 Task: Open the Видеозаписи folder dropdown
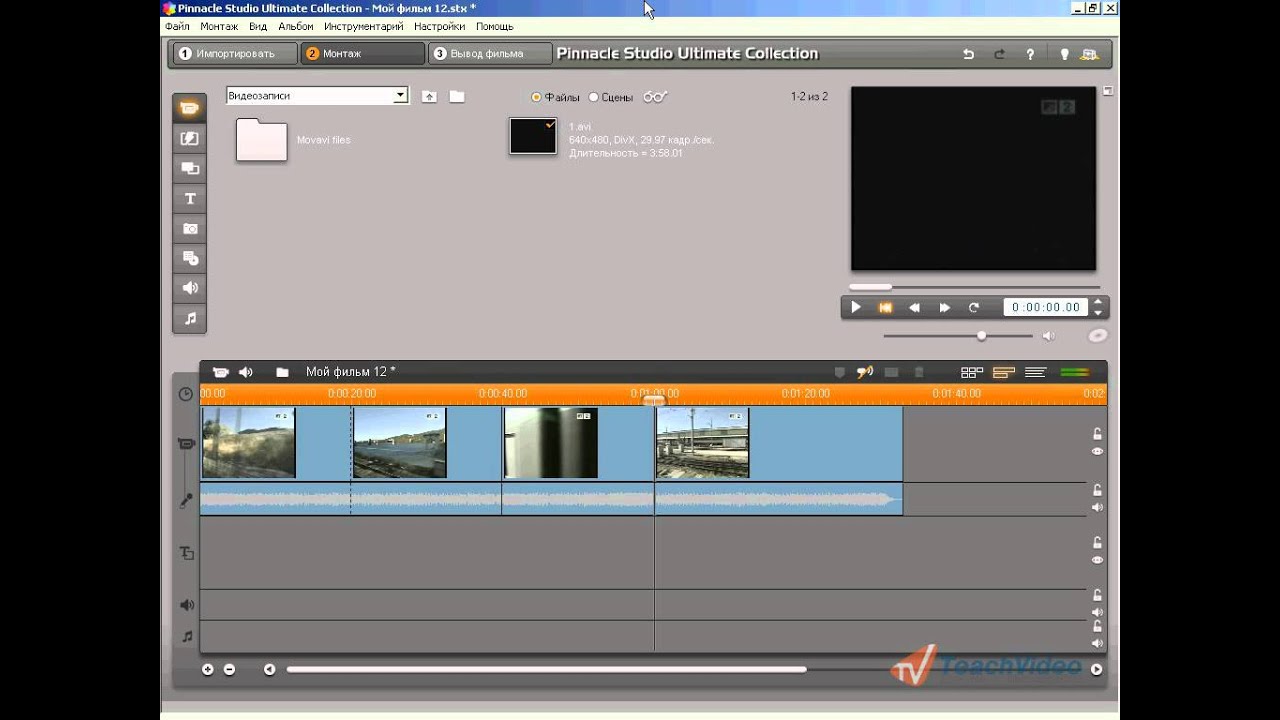click(x=400, y=95)
